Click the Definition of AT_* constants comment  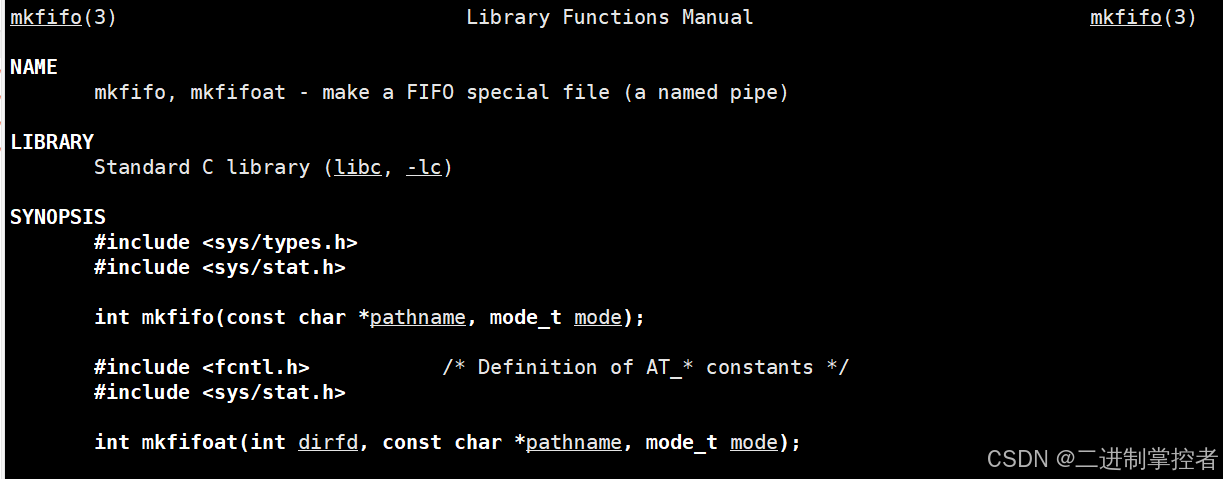click(x=645, y=367)
